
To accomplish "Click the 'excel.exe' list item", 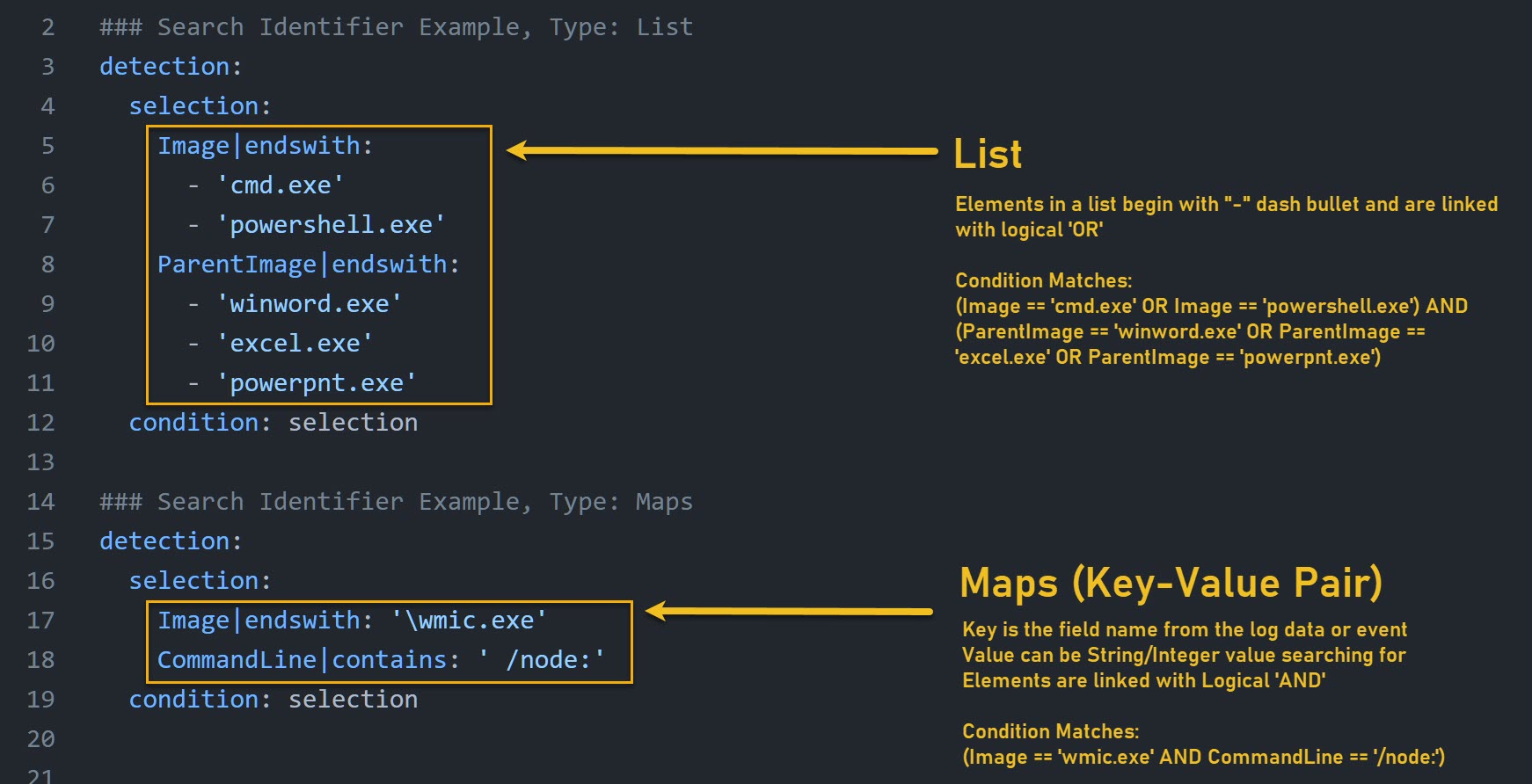I will (x=295, y=344).
